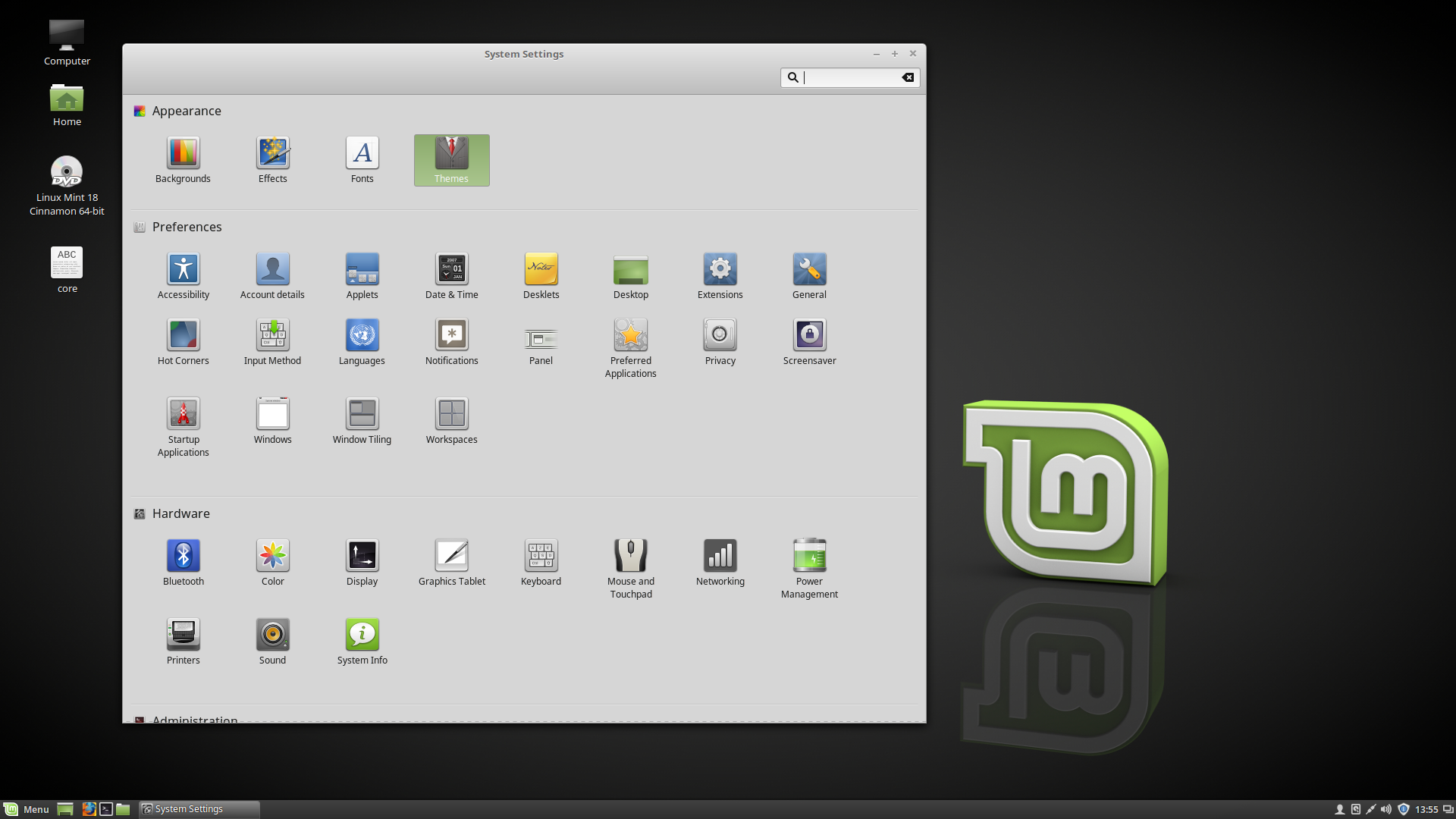This screenshot has height=819, width=1456.
Task: Click the search magnifier icon
Action: (792, 77)
